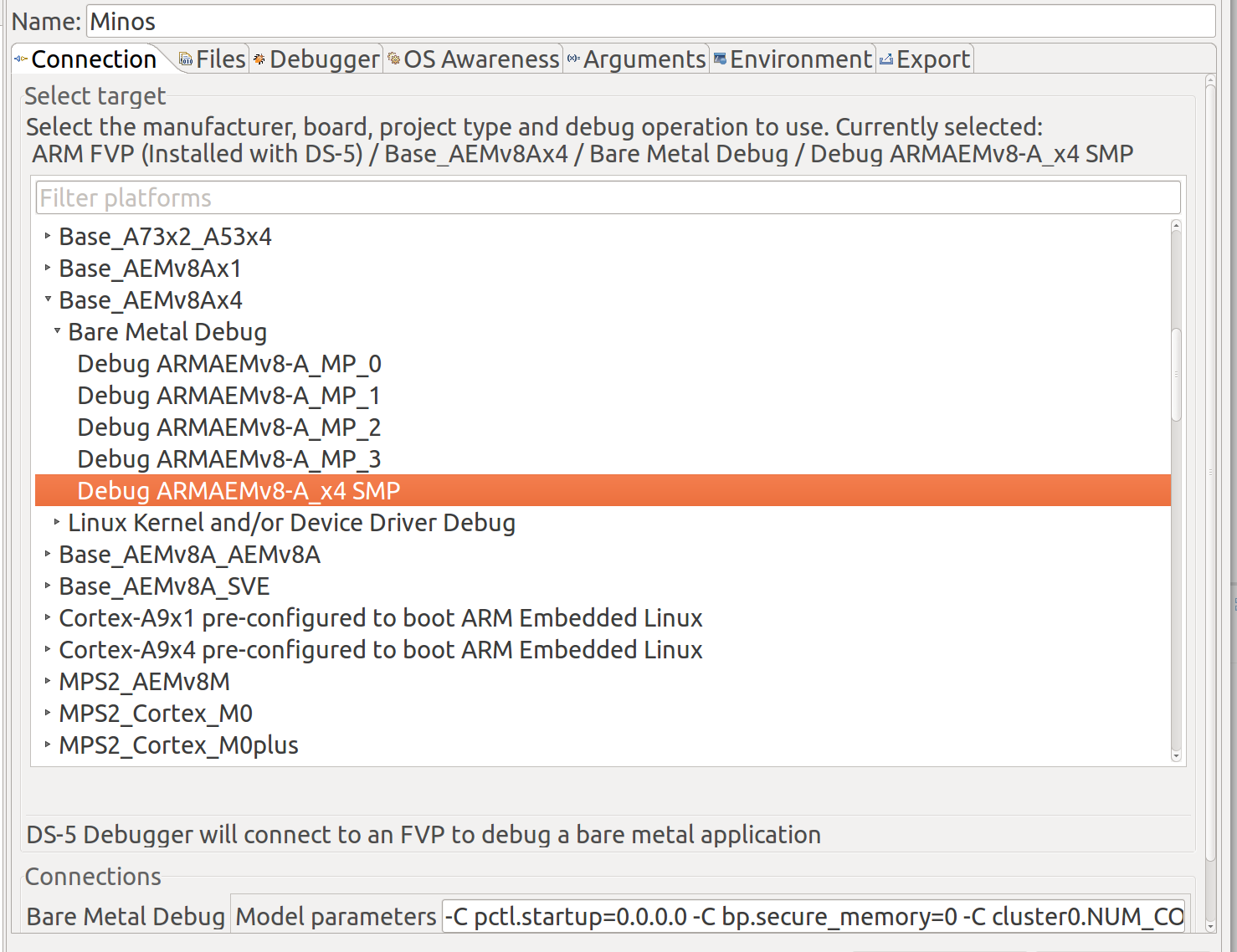Image resolution: width=1237 pixels, height=952 pixels.
Task: Select Debug ARMAEMv8-A_MP_0 target
Action: 228,363
